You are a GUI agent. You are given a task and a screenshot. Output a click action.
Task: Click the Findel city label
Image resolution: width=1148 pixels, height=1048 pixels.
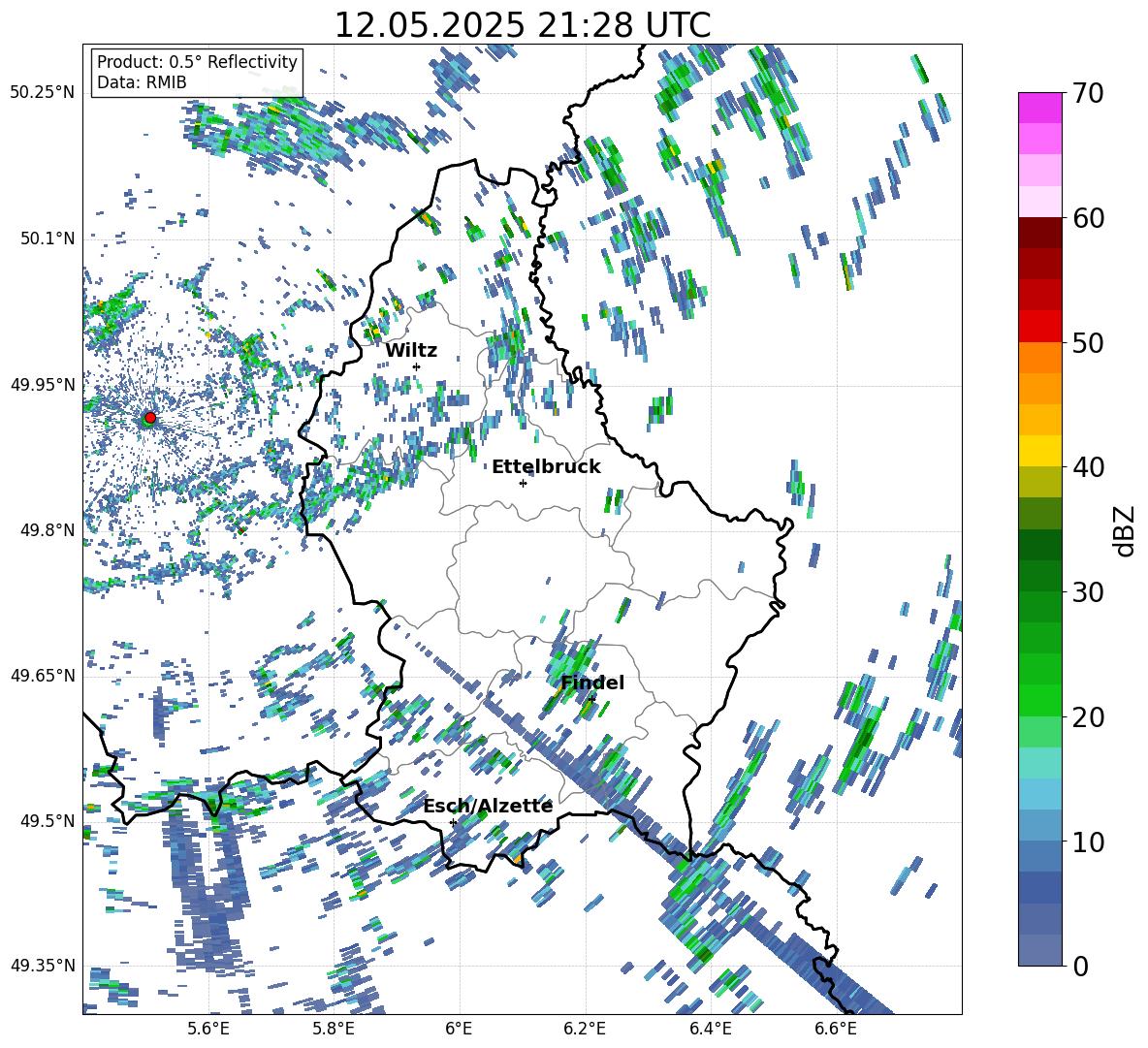point(592,683)
